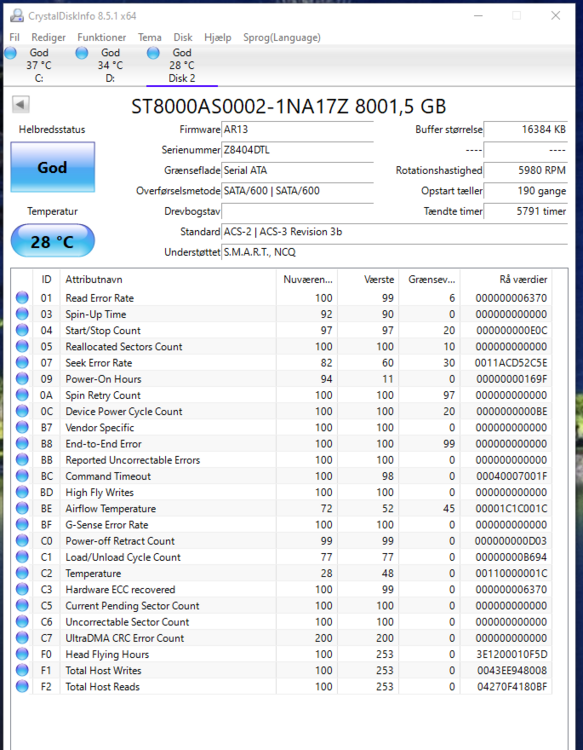Open the Hjælp menu
The image size is (583, 750).
point(218,37)
